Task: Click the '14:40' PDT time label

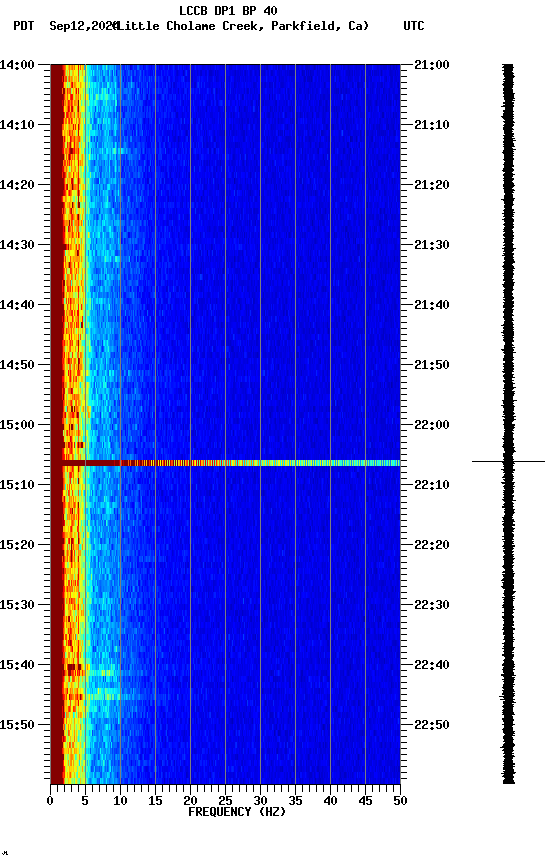Action: click(x=17, y=305)
